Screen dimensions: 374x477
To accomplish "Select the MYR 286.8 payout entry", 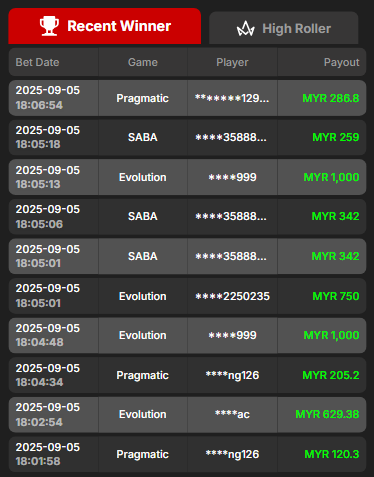I will tap(331, 98).
